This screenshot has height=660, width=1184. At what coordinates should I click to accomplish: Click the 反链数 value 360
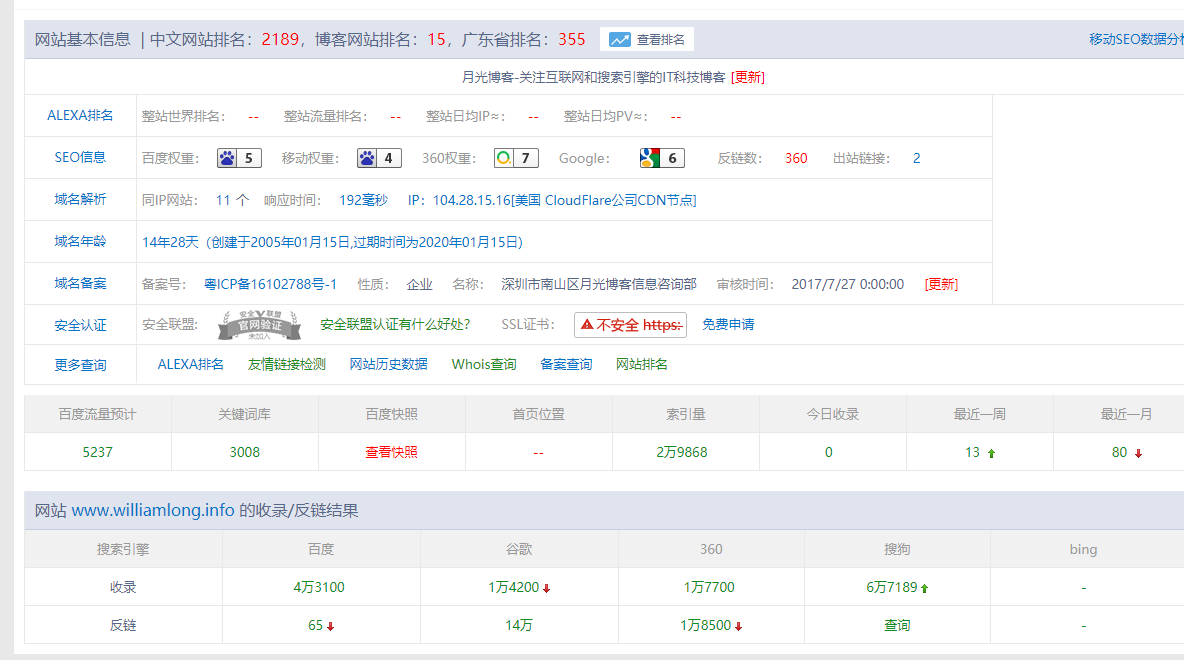pyautogui.click(x=796, y=158)
